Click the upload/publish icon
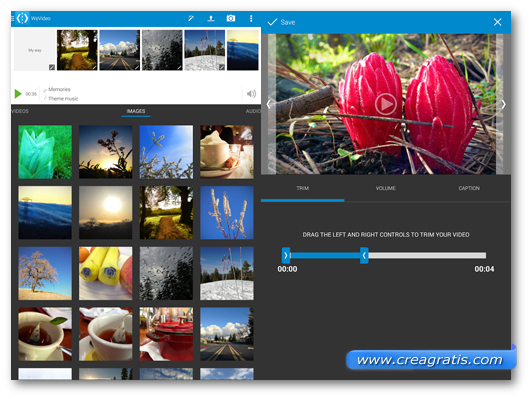The image size is (530, 399). (x=211, y=18)
